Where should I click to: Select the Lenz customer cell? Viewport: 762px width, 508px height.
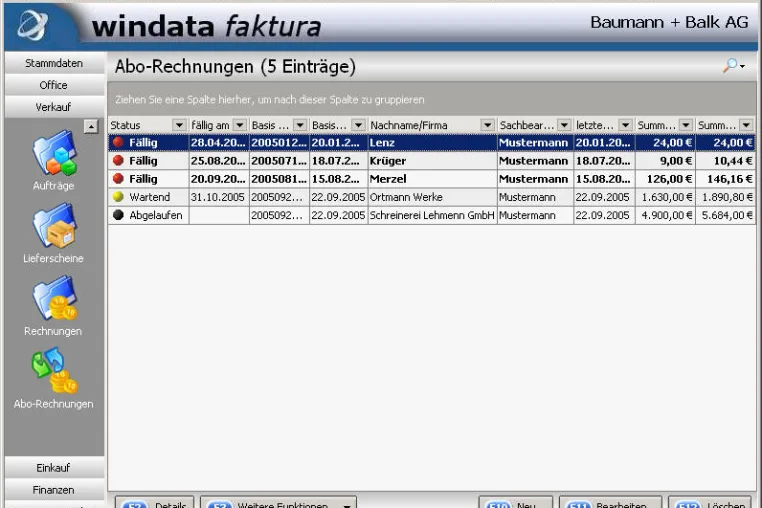coord(432,142)
